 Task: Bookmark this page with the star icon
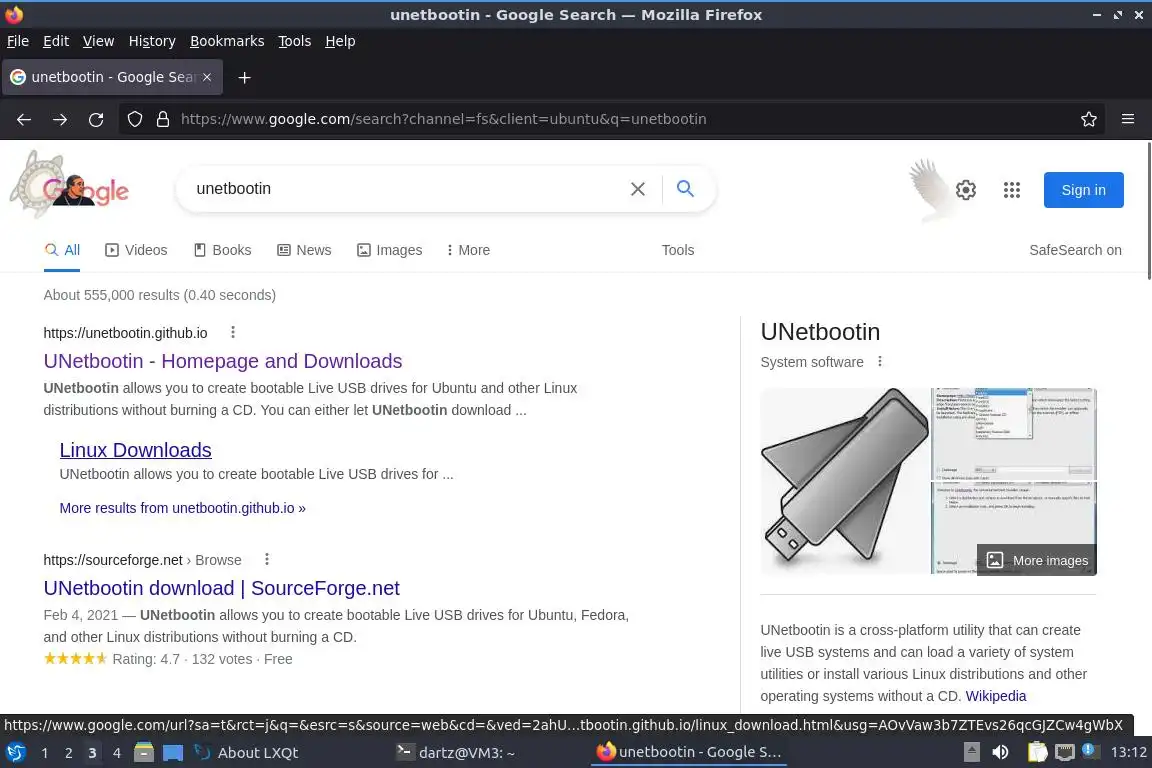click(x=1089, y=119)
